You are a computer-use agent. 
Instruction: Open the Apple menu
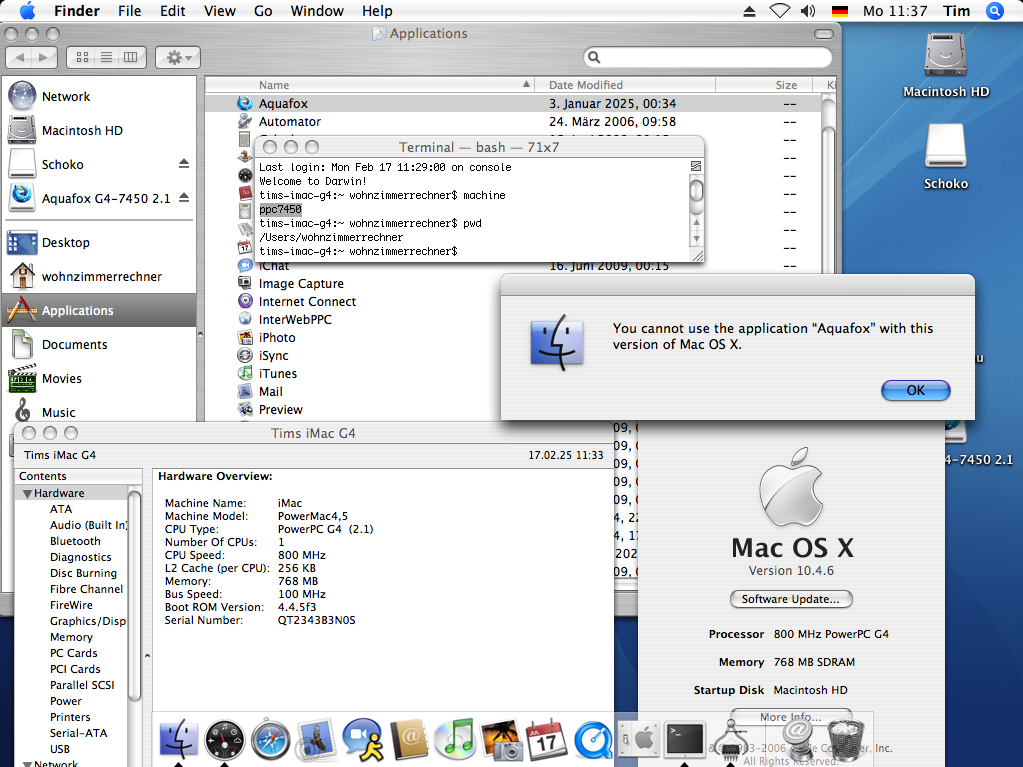[x=27, y=10]
